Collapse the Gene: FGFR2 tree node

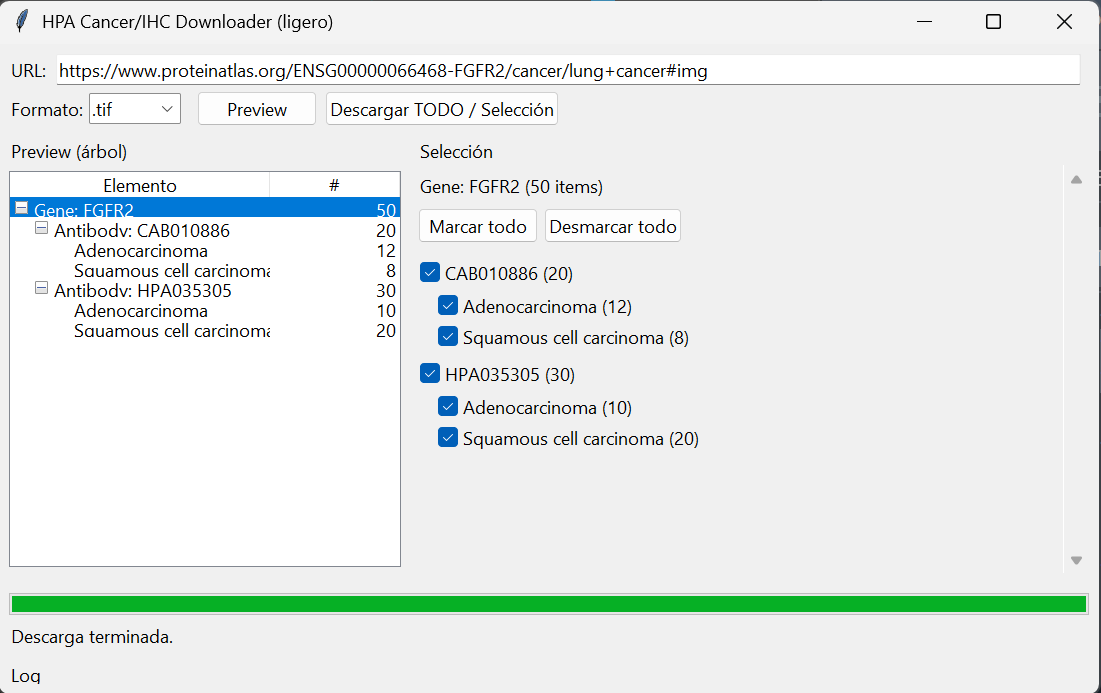point(21,209)
